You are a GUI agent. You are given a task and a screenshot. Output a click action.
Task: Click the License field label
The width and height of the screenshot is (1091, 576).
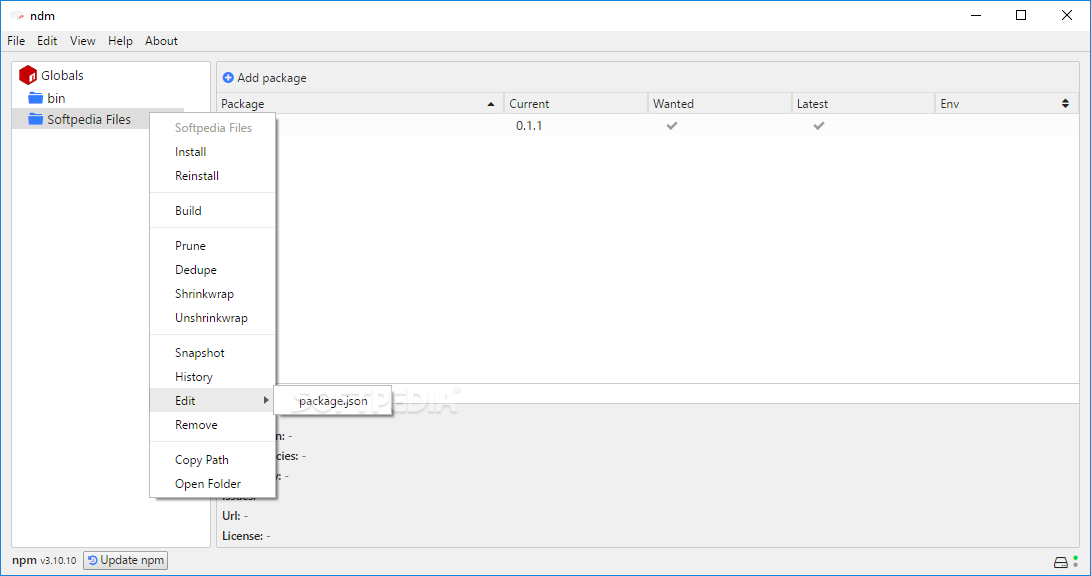click(x=243, y=536)
